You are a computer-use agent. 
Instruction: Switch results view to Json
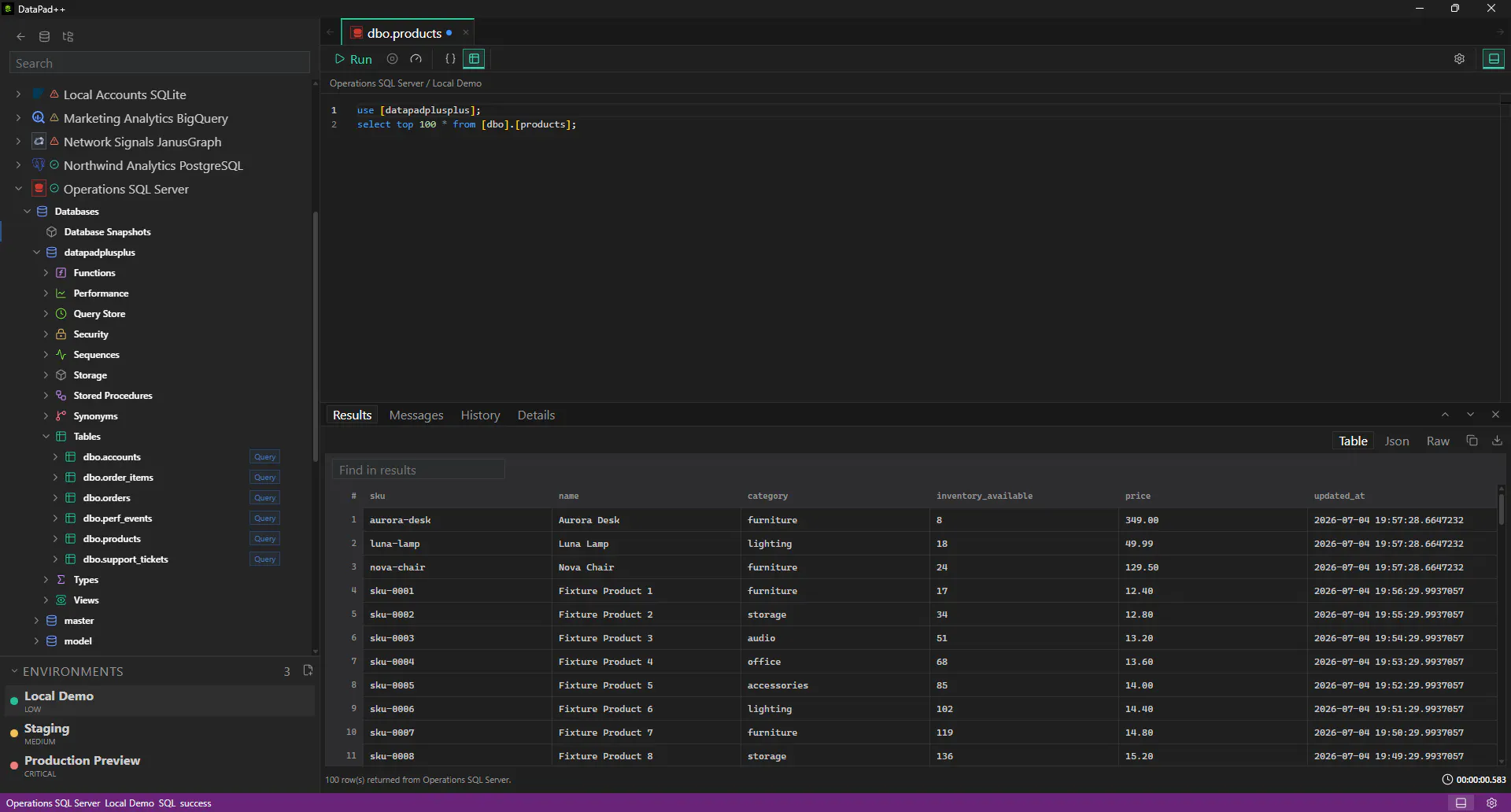pos(1397,441)
